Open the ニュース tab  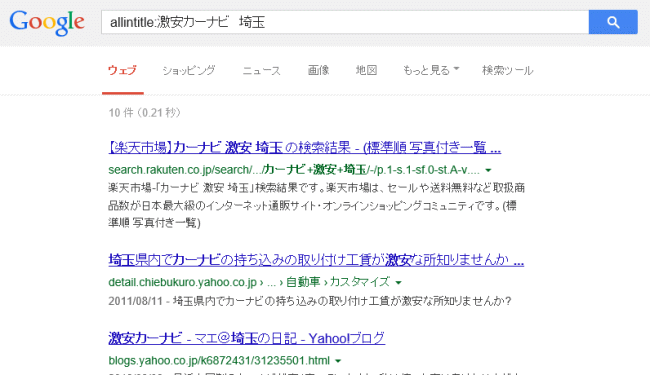pyautogui.click(x=261, y=70)
